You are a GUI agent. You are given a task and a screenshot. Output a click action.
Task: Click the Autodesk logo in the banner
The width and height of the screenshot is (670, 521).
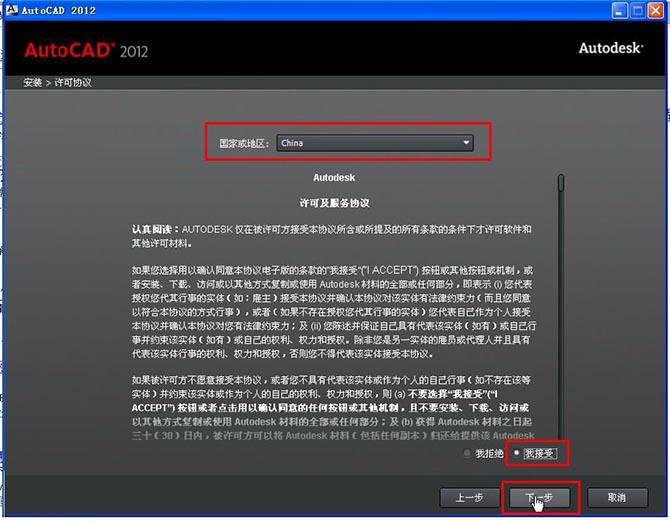pyautogui.click(x=611, y=48)
